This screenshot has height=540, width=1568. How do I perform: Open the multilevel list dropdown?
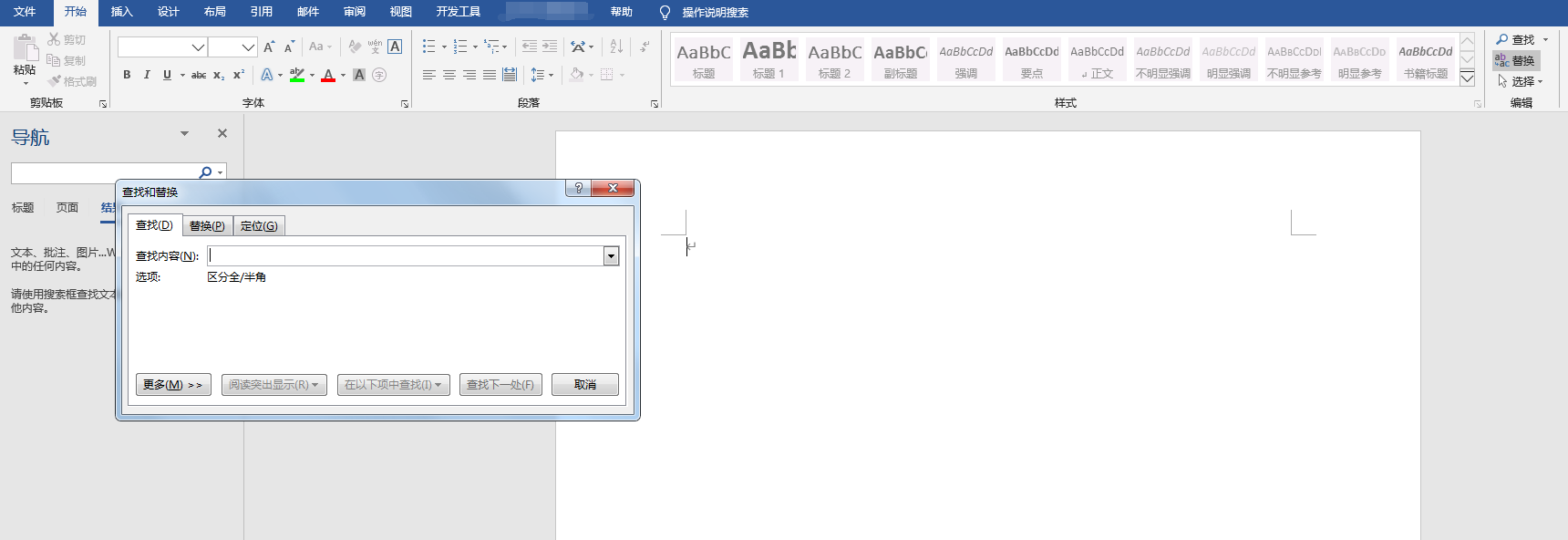coord(496,47)
